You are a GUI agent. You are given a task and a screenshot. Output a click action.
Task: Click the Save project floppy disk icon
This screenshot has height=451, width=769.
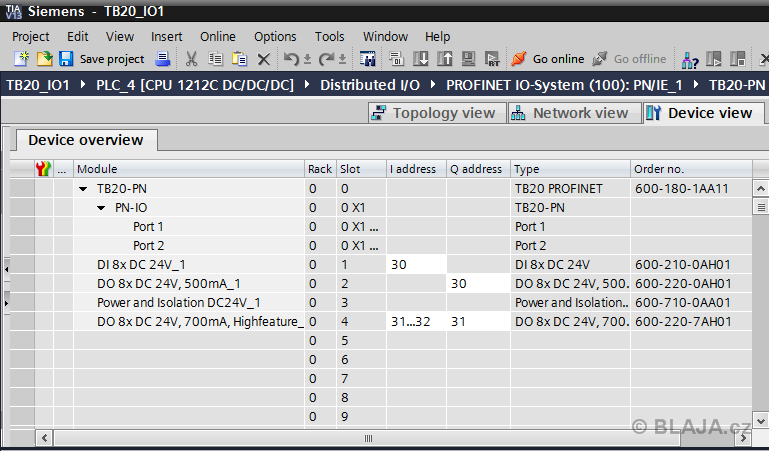coord(66,59)
